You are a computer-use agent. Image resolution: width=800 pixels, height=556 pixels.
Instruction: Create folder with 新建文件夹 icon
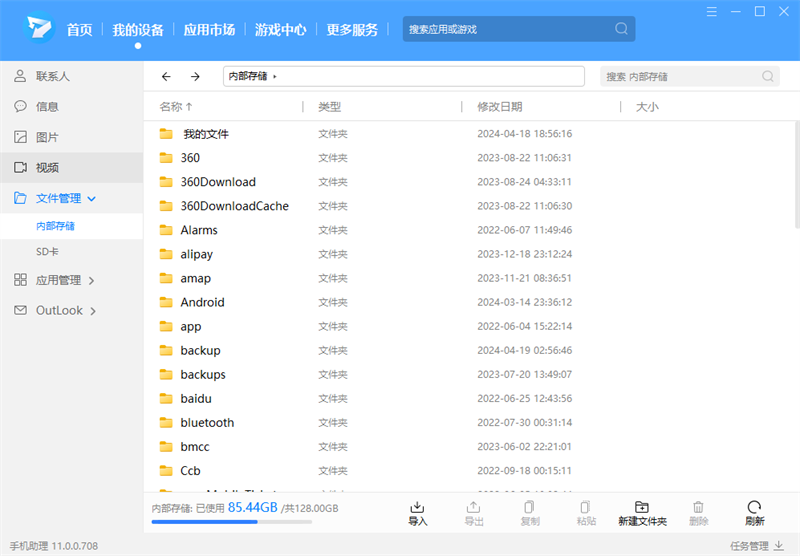coord(642,507)
